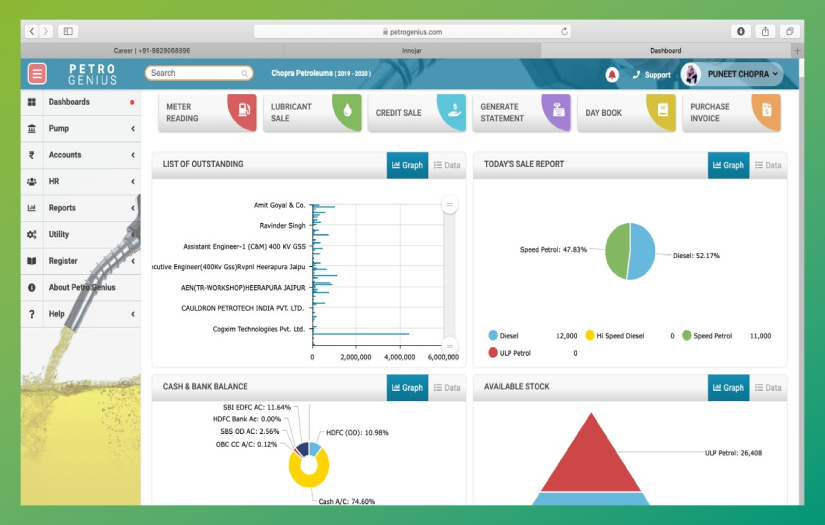
Task: Click the Accounts rupee icon
Action: (32, 155)
